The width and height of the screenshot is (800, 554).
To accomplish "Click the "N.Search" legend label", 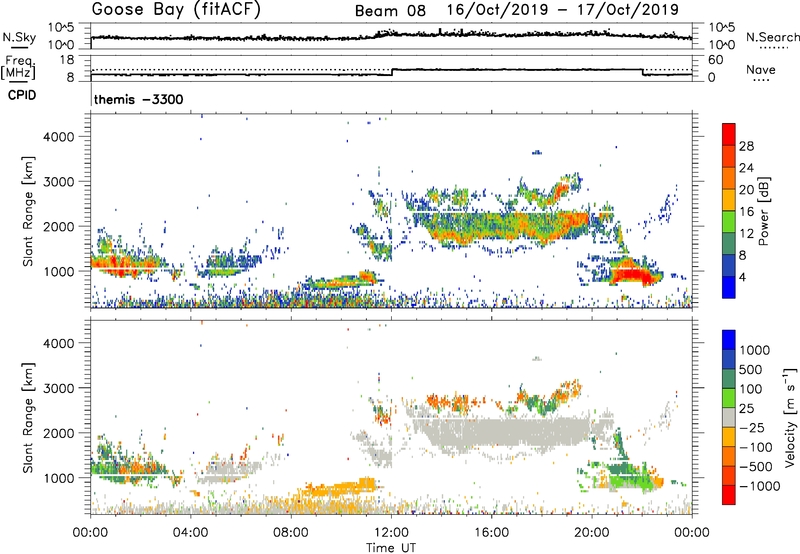I will (772, 37).
